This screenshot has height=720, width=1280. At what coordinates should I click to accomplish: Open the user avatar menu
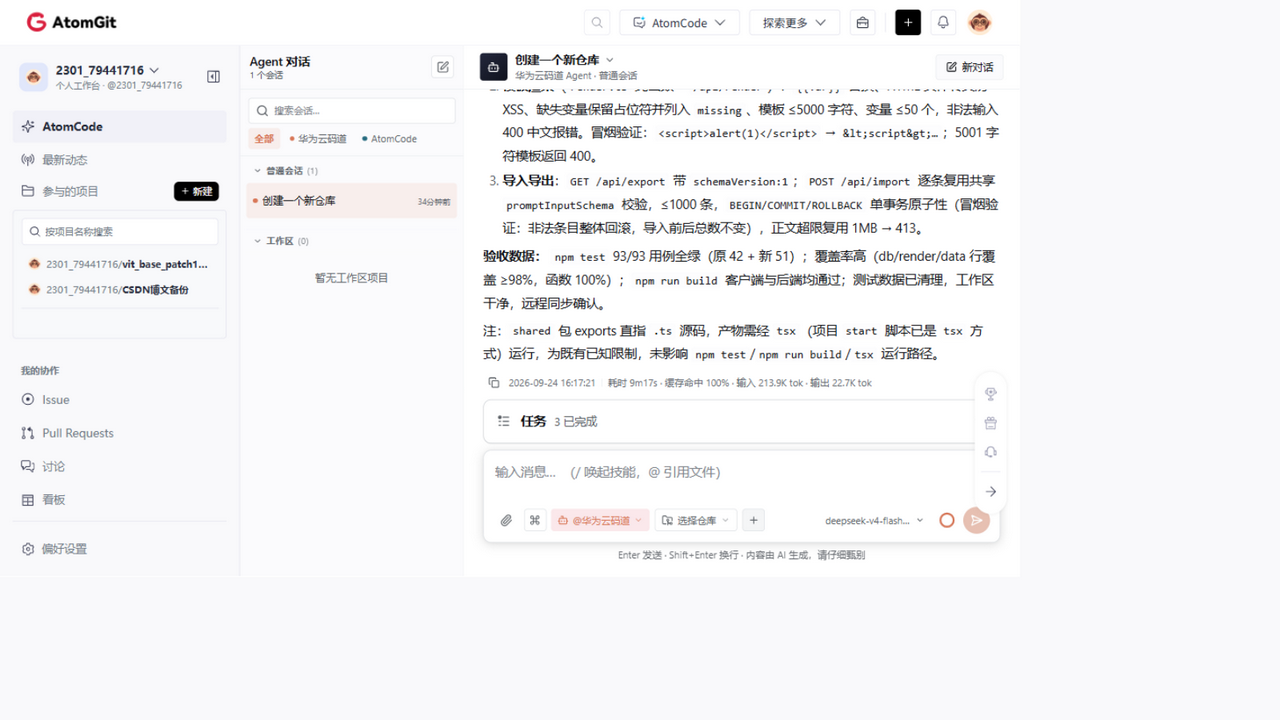(x=980, y=22)
